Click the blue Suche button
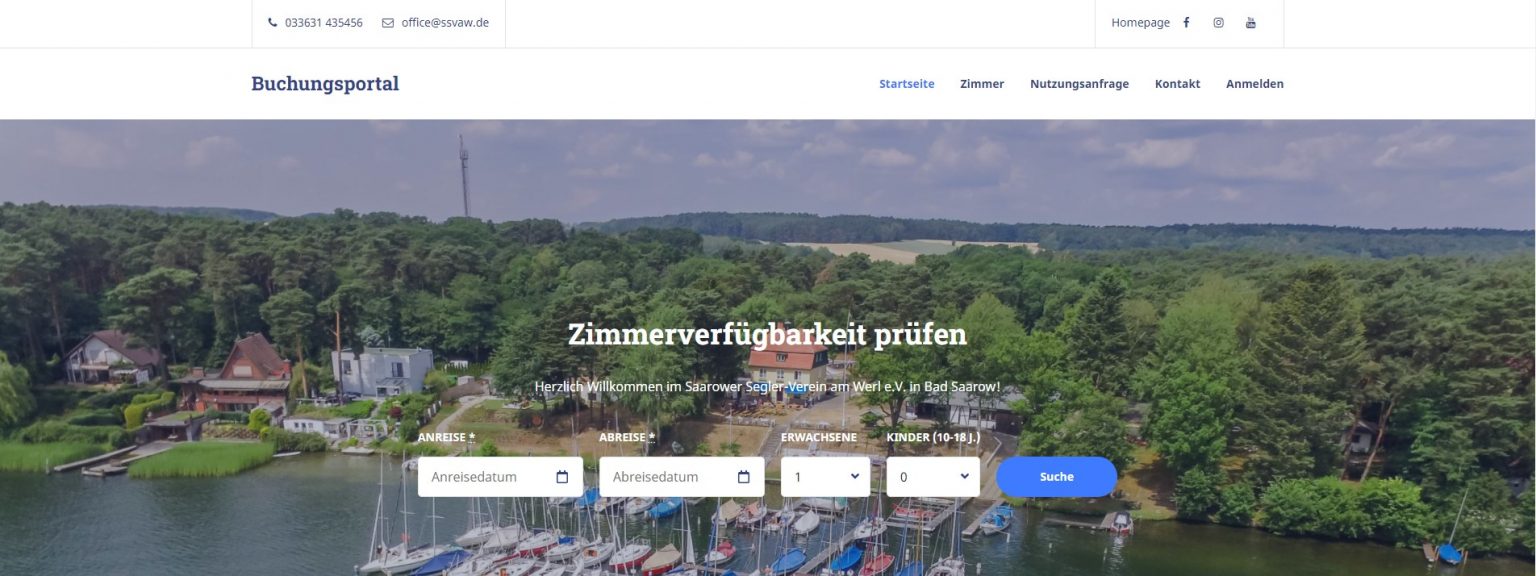The width and height of the screenshot is (1536, 576). point(1056,477)
